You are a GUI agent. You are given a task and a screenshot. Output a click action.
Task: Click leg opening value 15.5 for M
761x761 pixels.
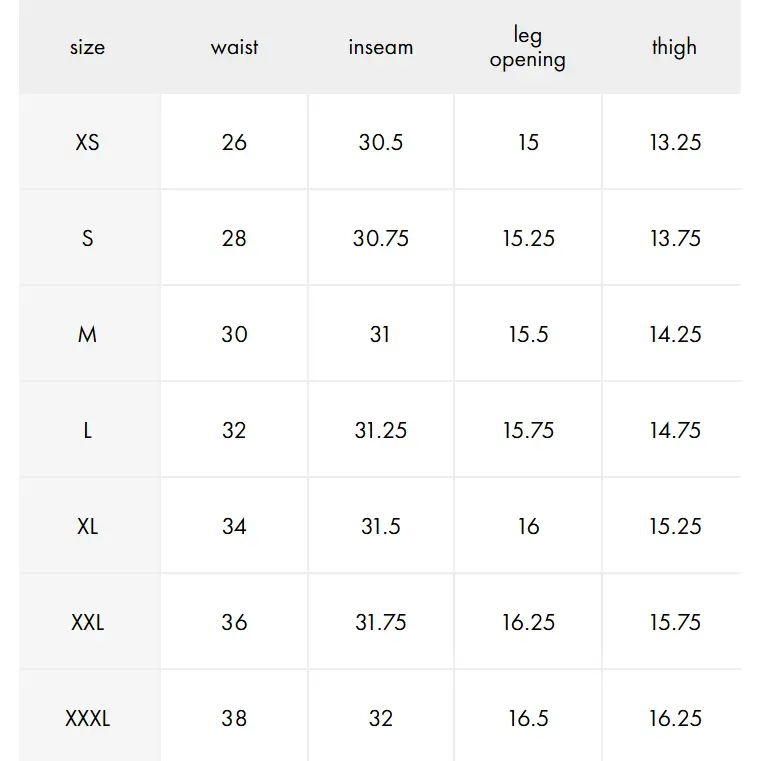point(528,334)
